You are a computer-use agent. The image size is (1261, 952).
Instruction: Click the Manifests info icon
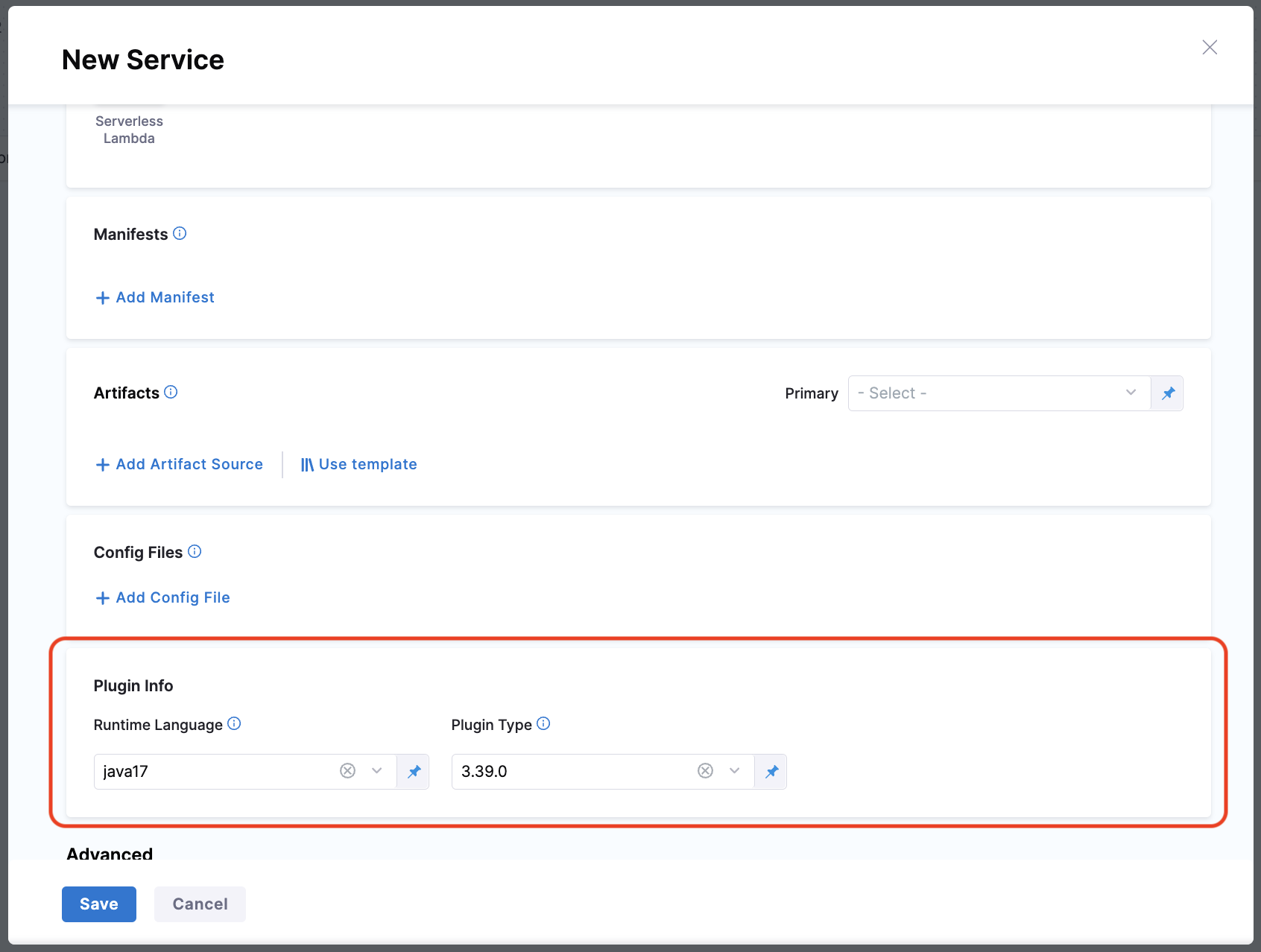pyautogui.click(x=180, y=234)
